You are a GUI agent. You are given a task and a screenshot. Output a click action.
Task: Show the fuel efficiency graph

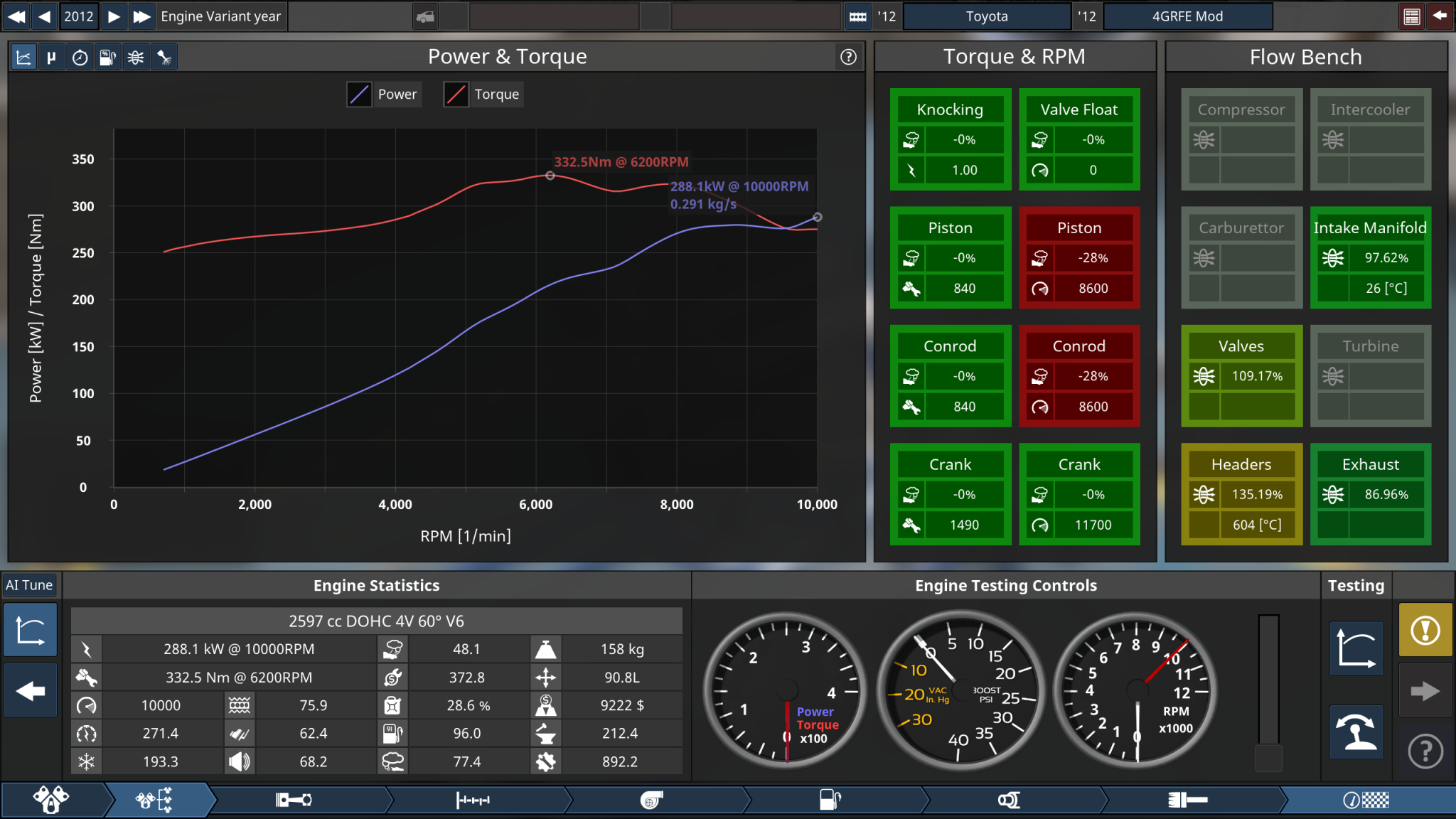tap(107, 58)
